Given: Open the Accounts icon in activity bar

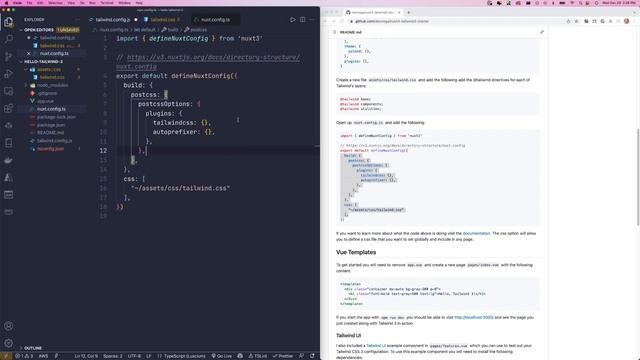Looking at the screenshot, I should (x=9, y=326).
